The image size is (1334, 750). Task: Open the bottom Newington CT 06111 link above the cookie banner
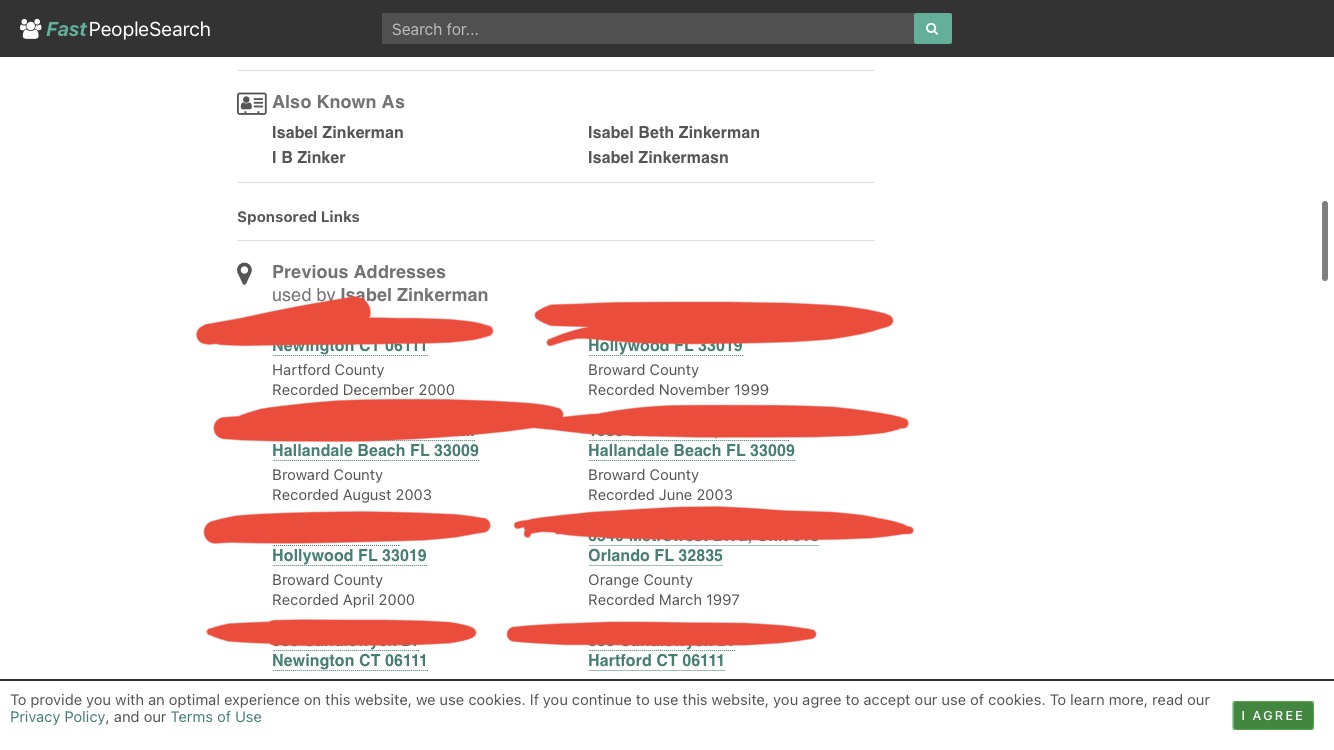coord(350,661)
